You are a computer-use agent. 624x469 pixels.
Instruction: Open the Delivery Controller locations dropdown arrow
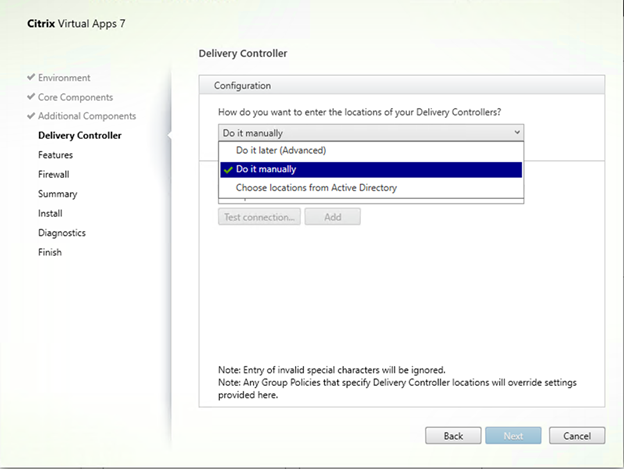(517, 132)
